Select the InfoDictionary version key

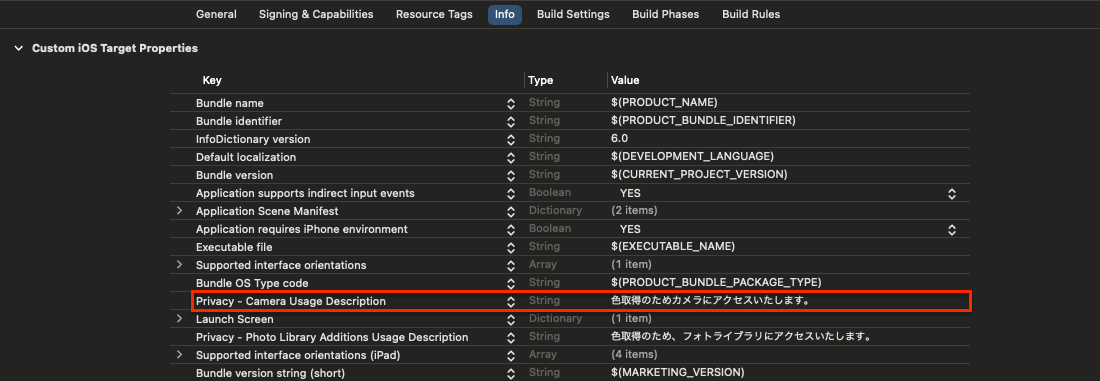(253, 139)
